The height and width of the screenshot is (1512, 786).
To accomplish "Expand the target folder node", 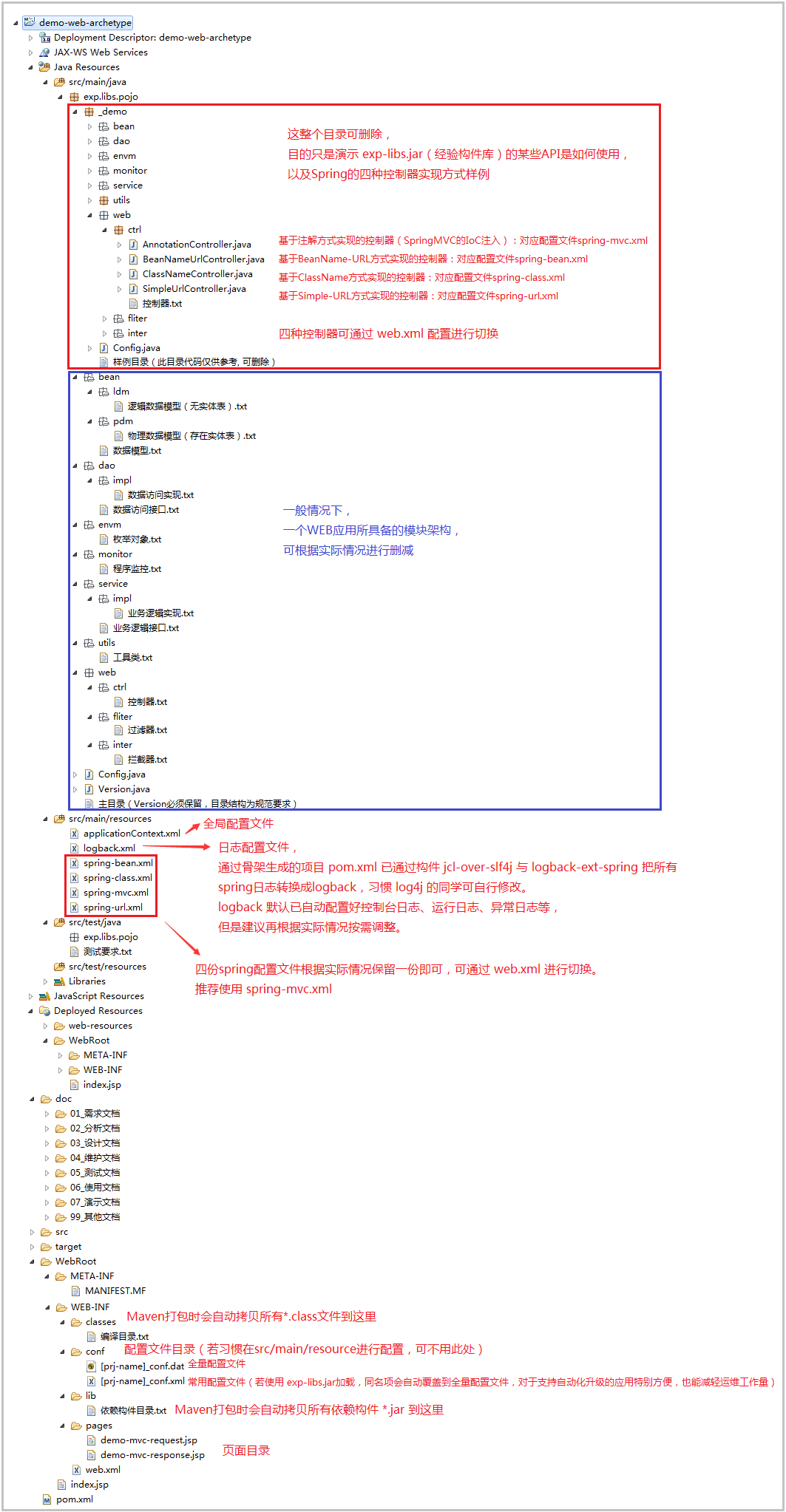I will (32, 1247).
